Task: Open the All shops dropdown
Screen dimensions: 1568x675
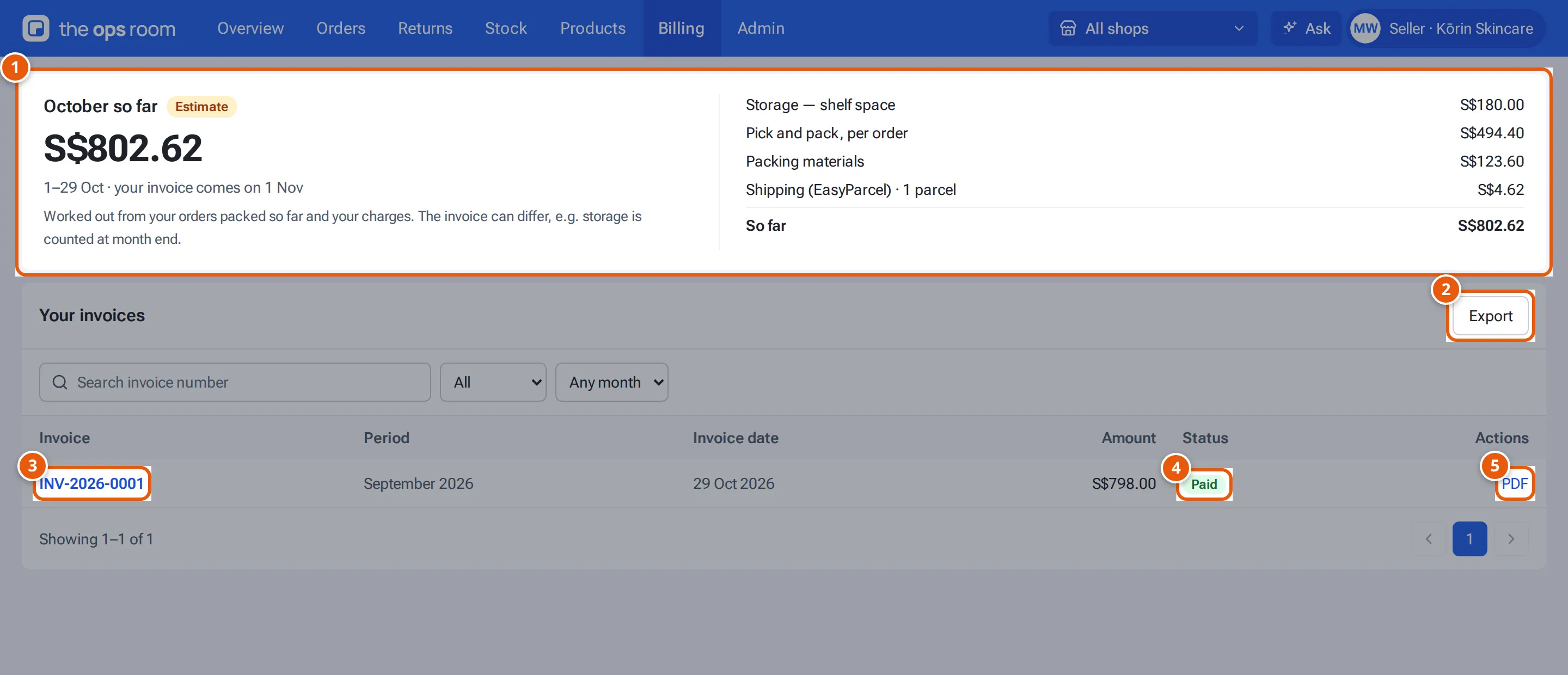Action: 1152,28
